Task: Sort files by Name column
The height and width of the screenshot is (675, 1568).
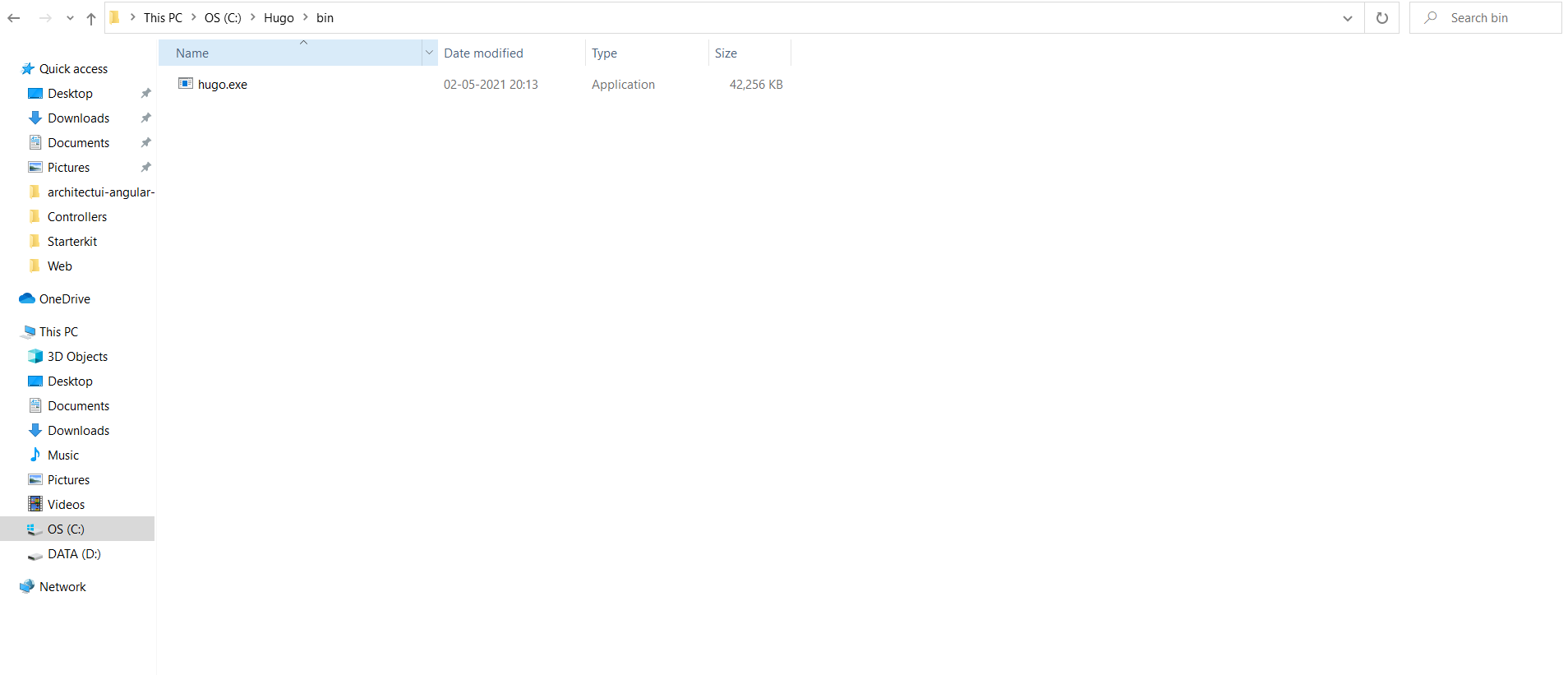Action: pyautogui.click(x=290, y=53)
